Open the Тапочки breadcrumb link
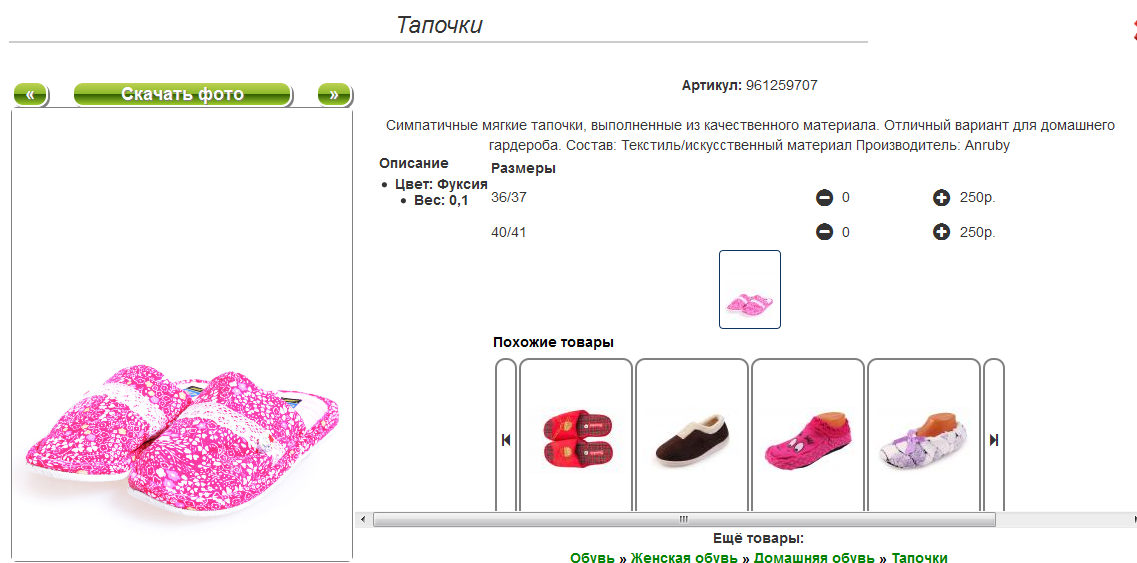This screenshot has height=563, width=1137. tap(919, 557)
